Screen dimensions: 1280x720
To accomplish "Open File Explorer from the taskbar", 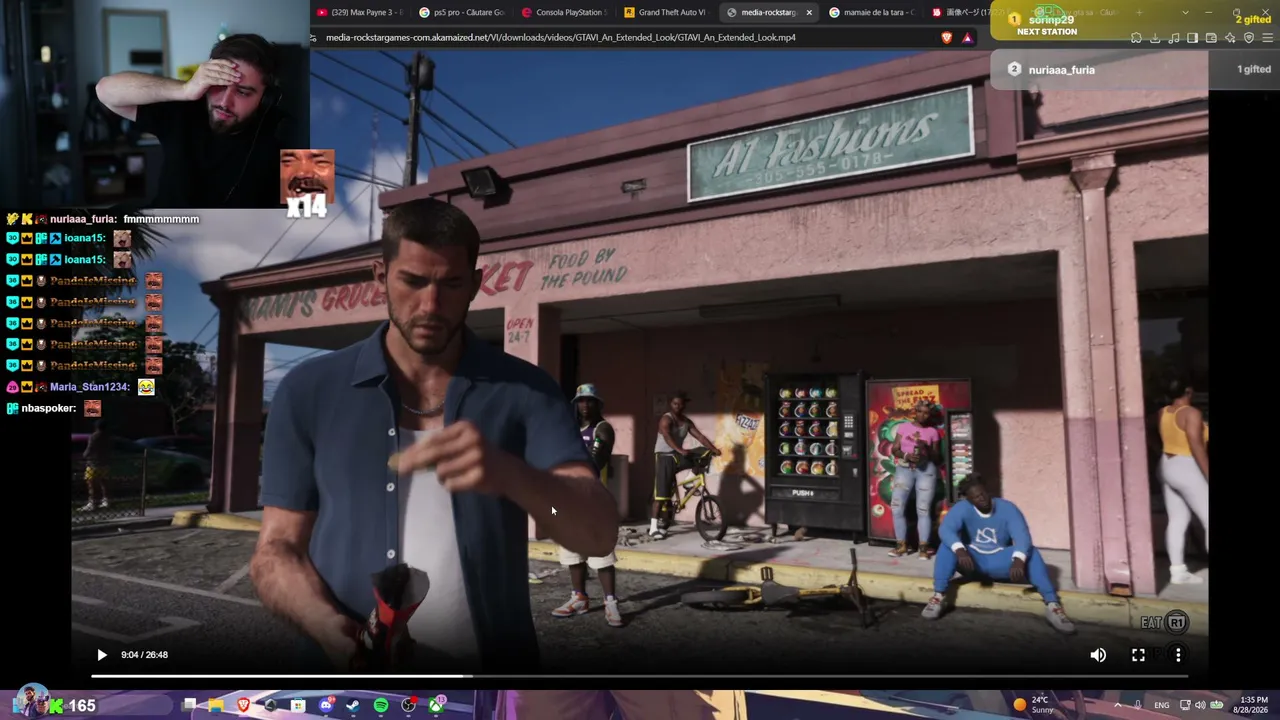I will coord(216,705).
